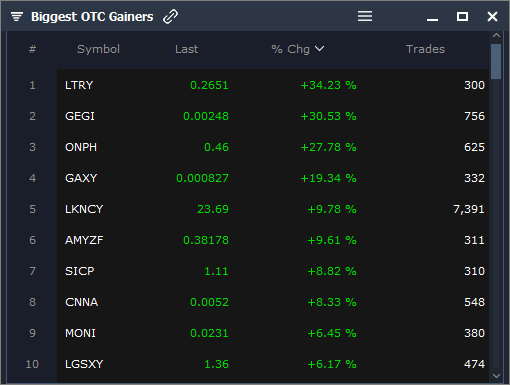Sort by the Last column header

pyautogui.click(x=186, y=49)
